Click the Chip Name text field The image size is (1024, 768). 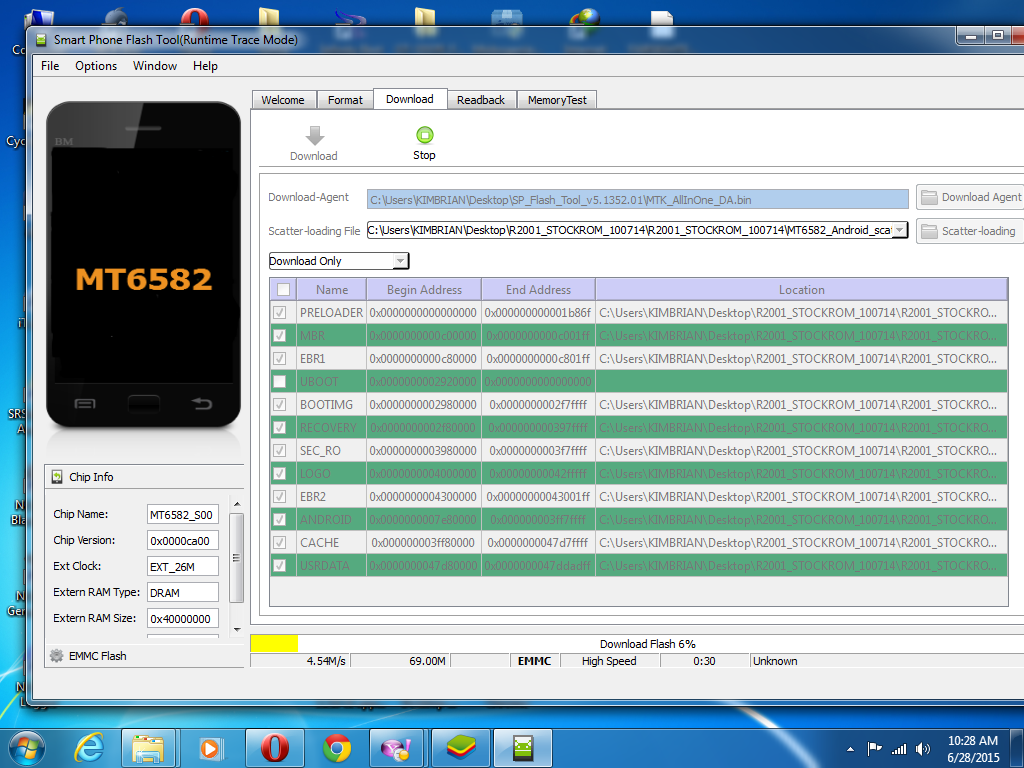tap(182, 515)
